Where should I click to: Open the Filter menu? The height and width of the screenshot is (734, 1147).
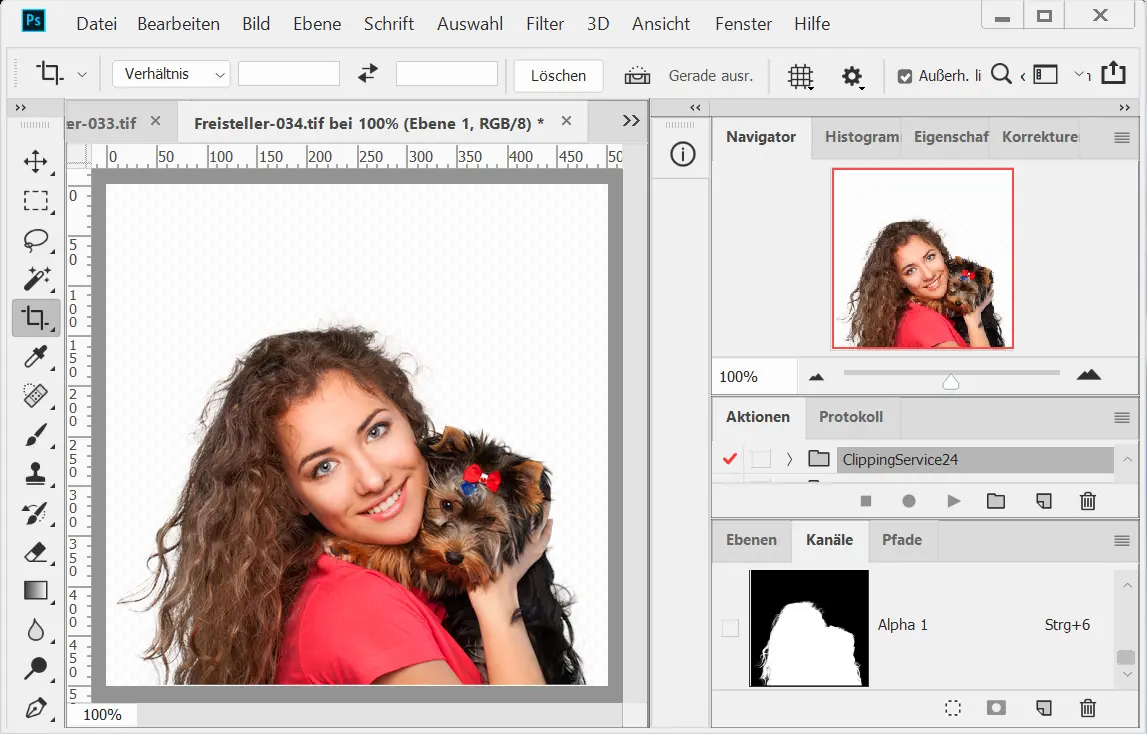pos(545,24)
